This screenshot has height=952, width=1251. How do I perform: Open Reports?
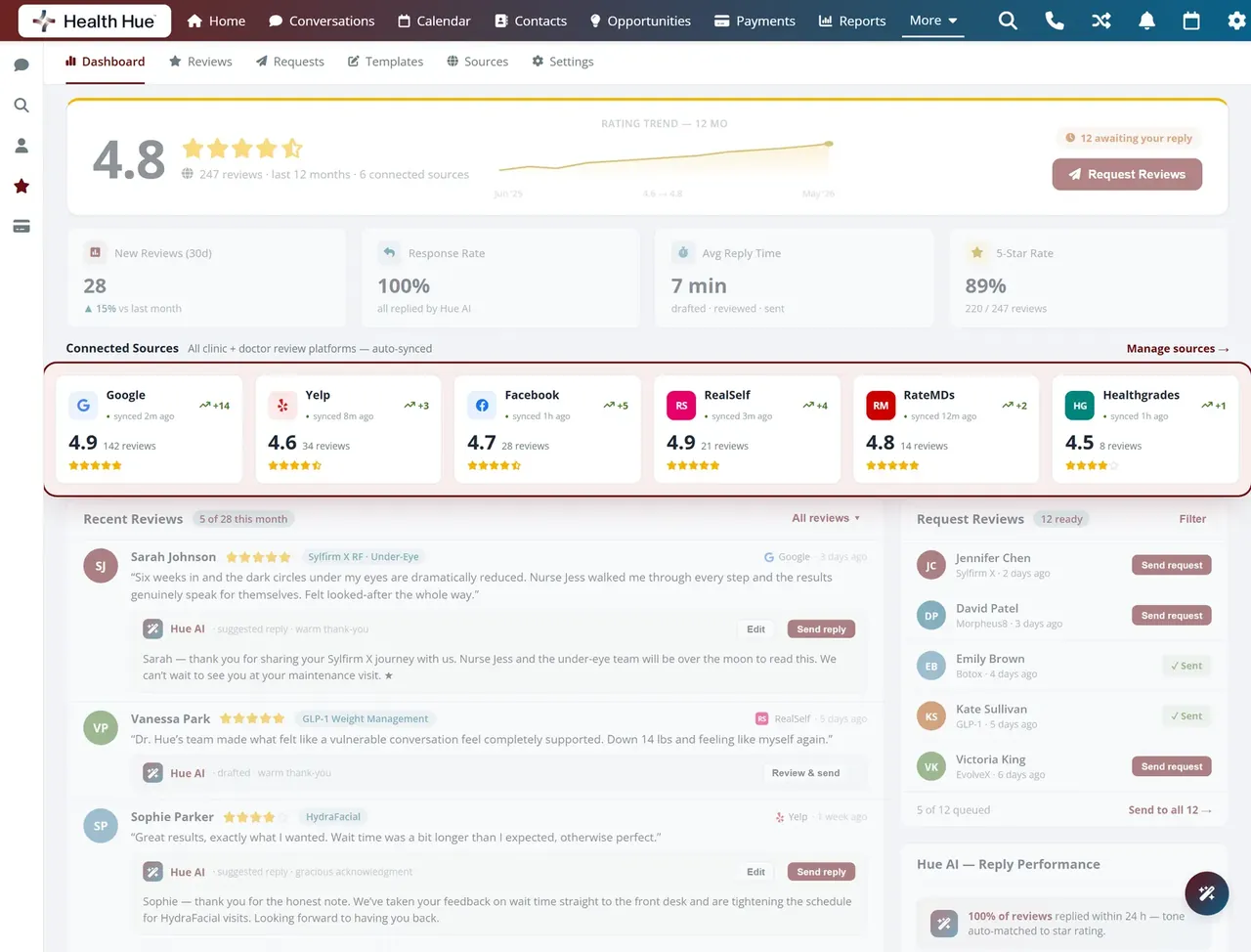(x=852, y=21)
